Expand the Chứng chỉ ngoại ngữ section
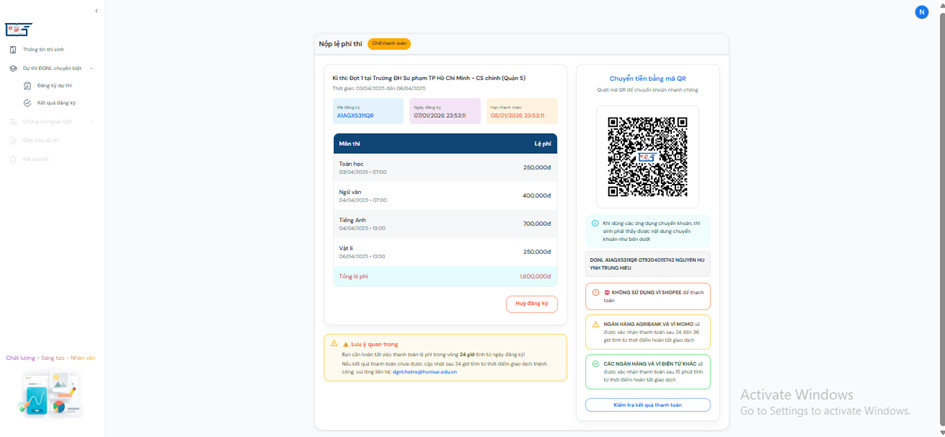Image resolution: width=945 pixels, height=437 pixels. [92, 122]
